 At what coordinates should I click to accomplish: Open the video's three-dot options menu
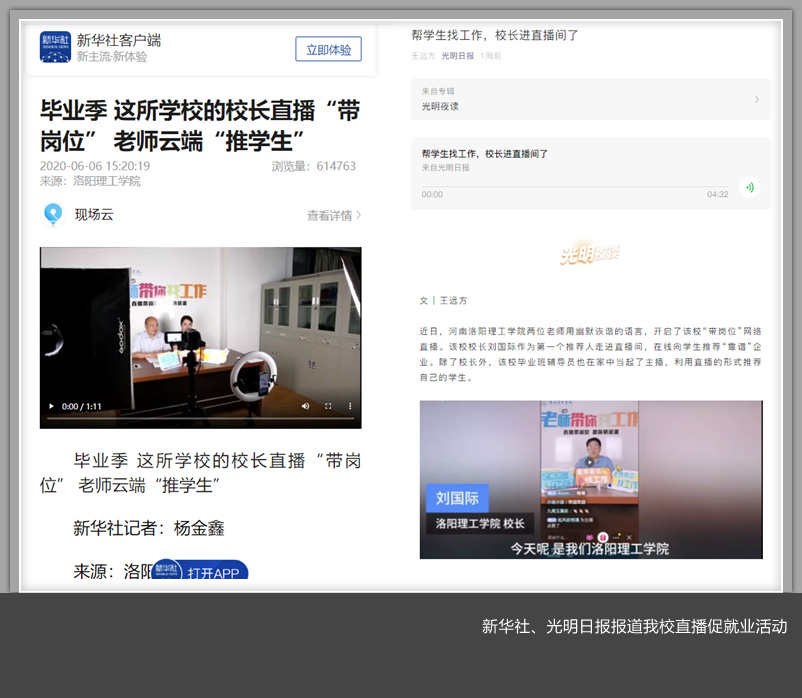coord(350,407)
